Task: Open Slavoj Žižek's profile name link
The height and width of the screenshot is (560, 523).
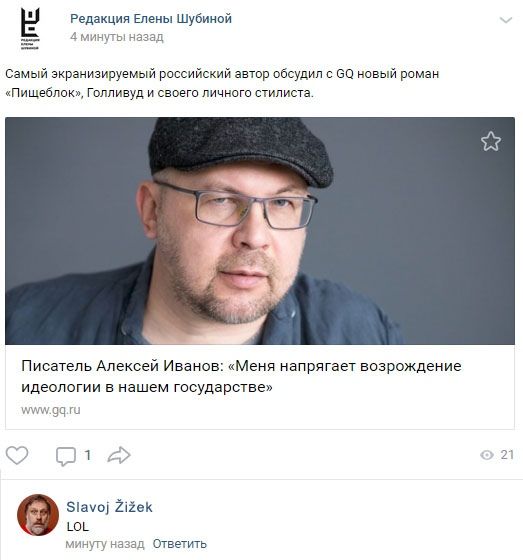Action: click(x=109, y=507)
